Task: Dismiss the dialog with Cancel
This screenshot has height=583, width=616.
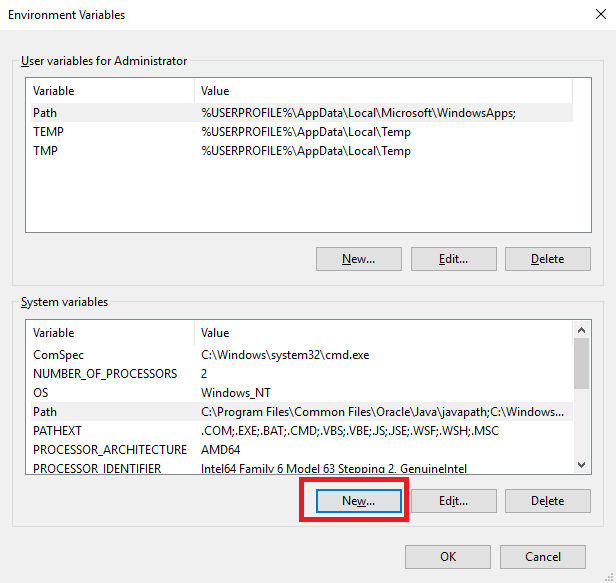Action: [x=543, y=557]
